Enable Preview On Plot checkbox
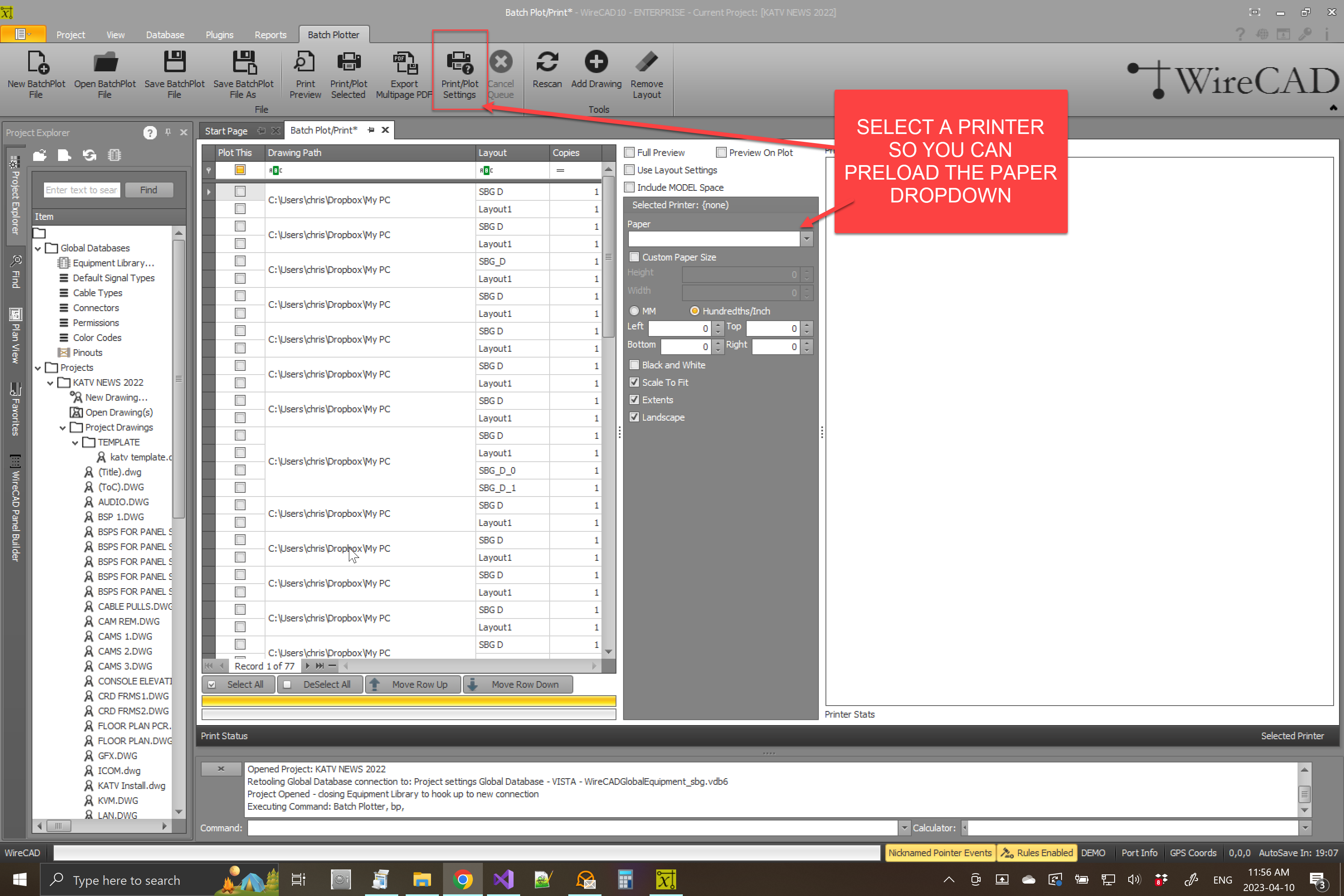 (721, 153)
